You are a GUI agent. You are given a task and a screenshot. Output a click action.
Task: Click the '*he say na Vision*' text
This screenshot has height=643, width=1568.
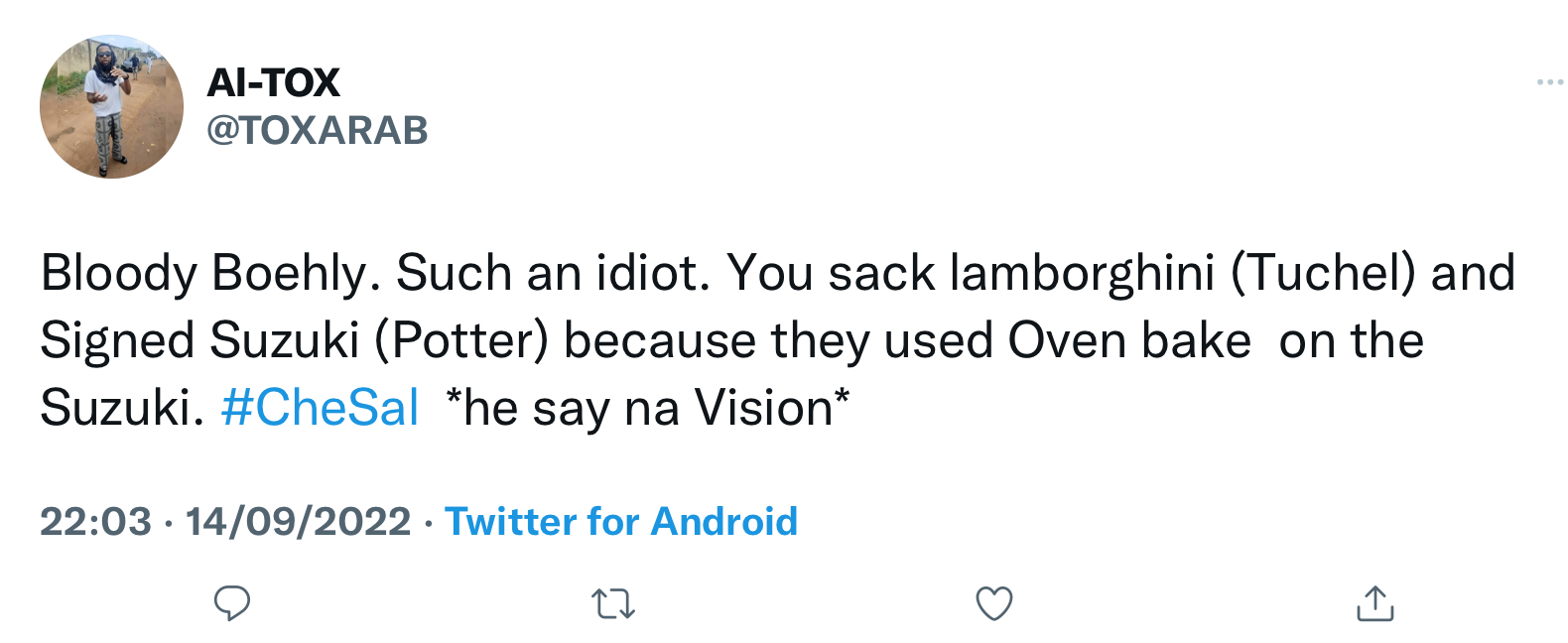[648, 408]
